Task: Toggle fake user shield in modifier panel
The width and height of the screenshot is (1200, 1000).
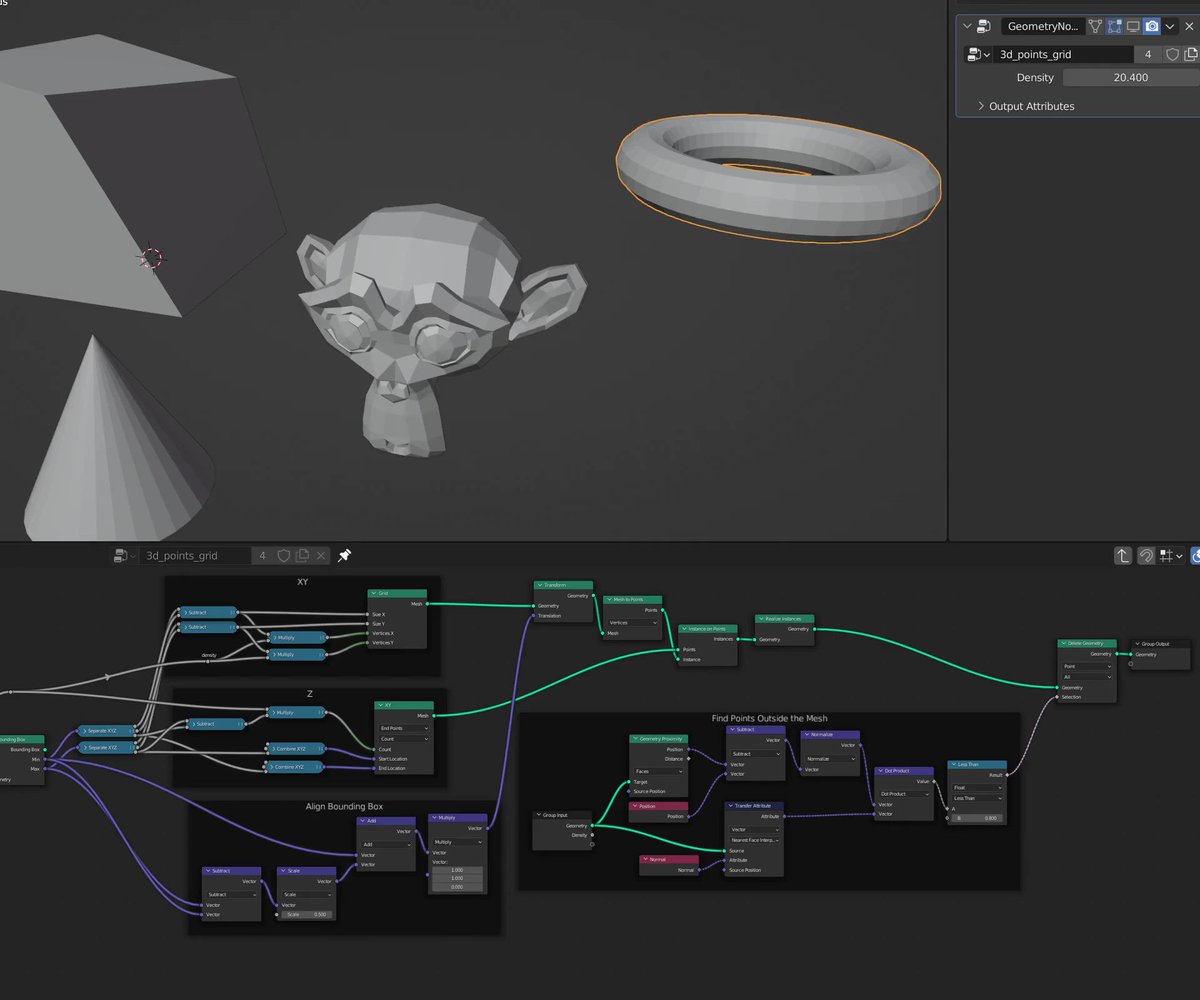Action: [x=1173, y=55]
